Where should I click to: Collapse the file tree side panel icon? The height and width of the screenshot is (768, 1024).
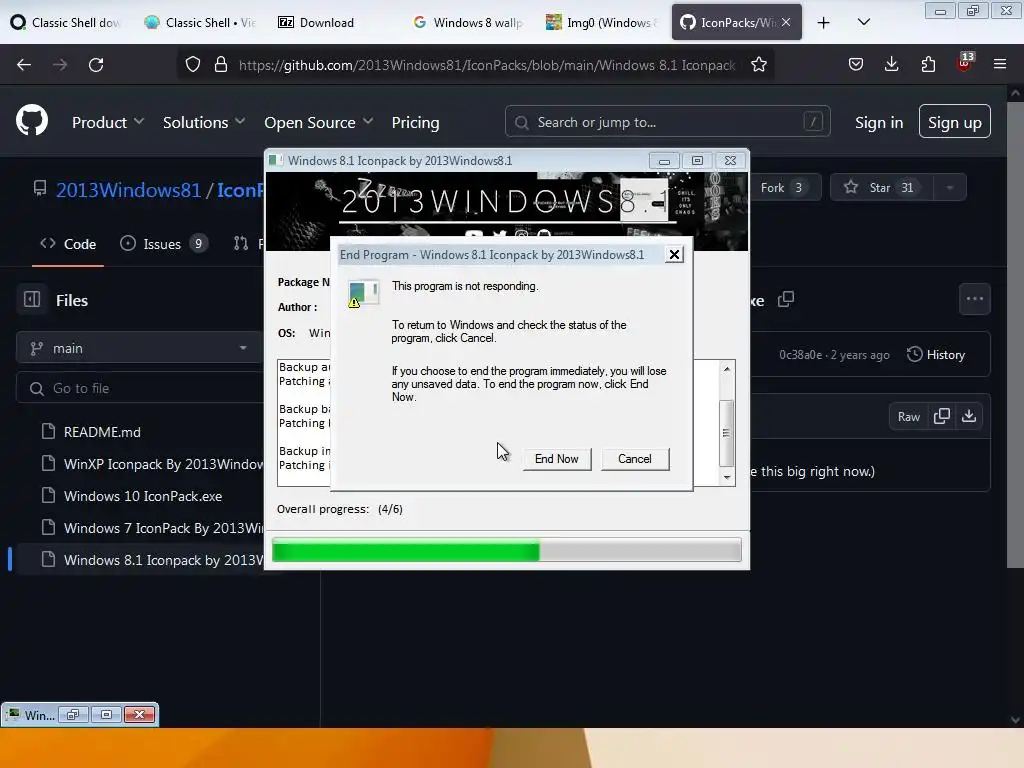(32, 300)
